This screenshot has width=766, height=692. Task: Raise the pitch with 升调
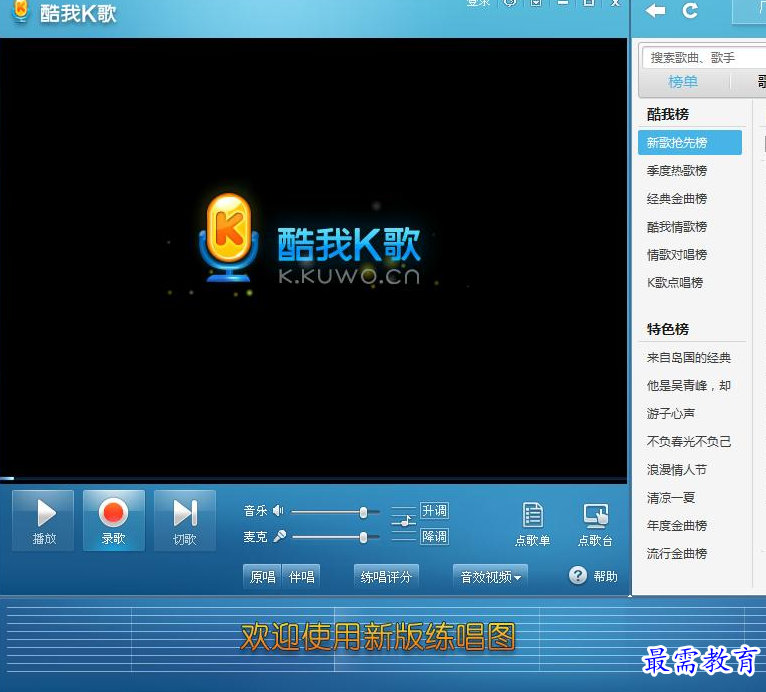pos(434,511)
